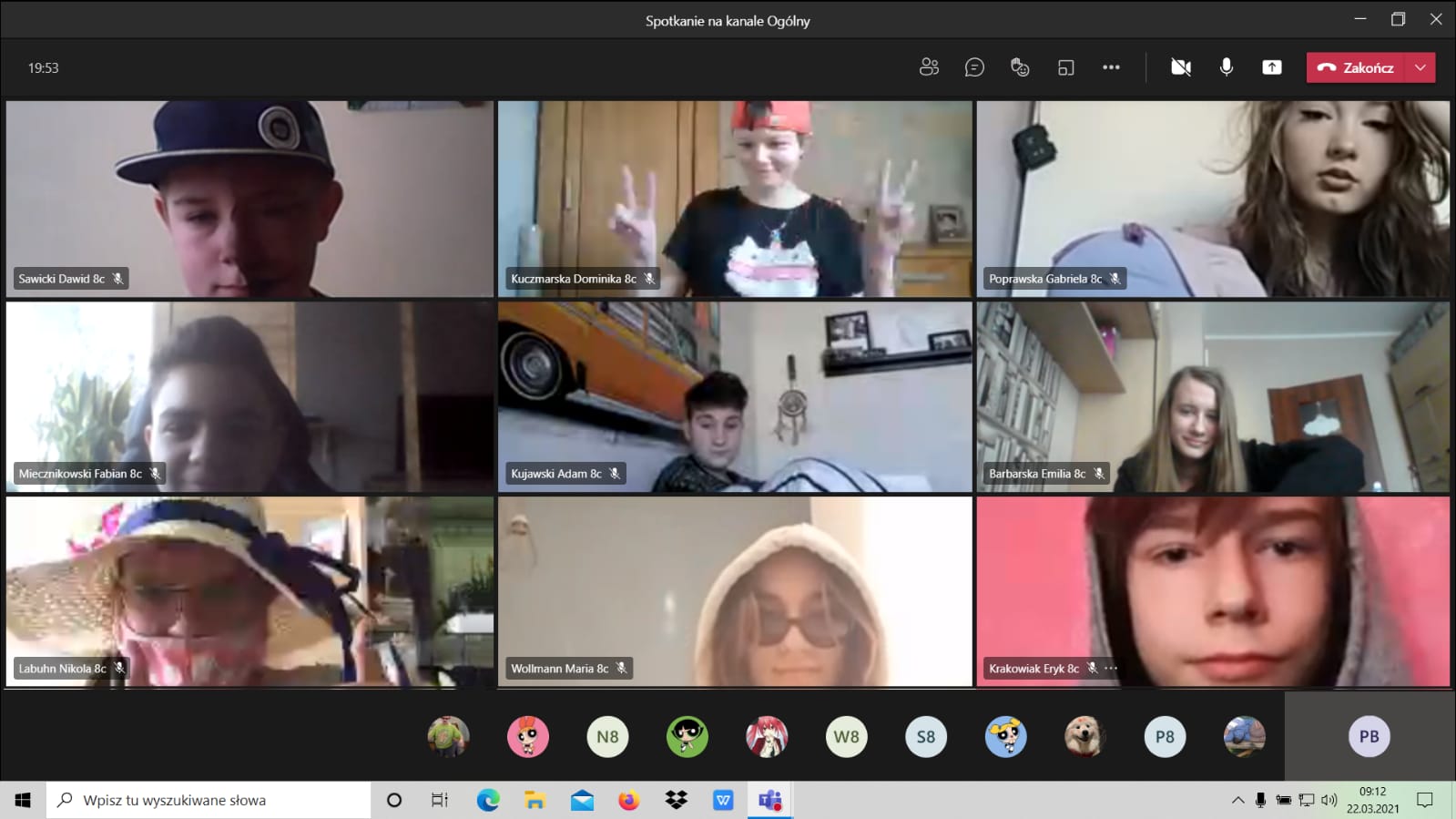Click the name label Krakowiak Eryk 8c
Viewport: 1456px width, 819px height.
click(1033, 669)
